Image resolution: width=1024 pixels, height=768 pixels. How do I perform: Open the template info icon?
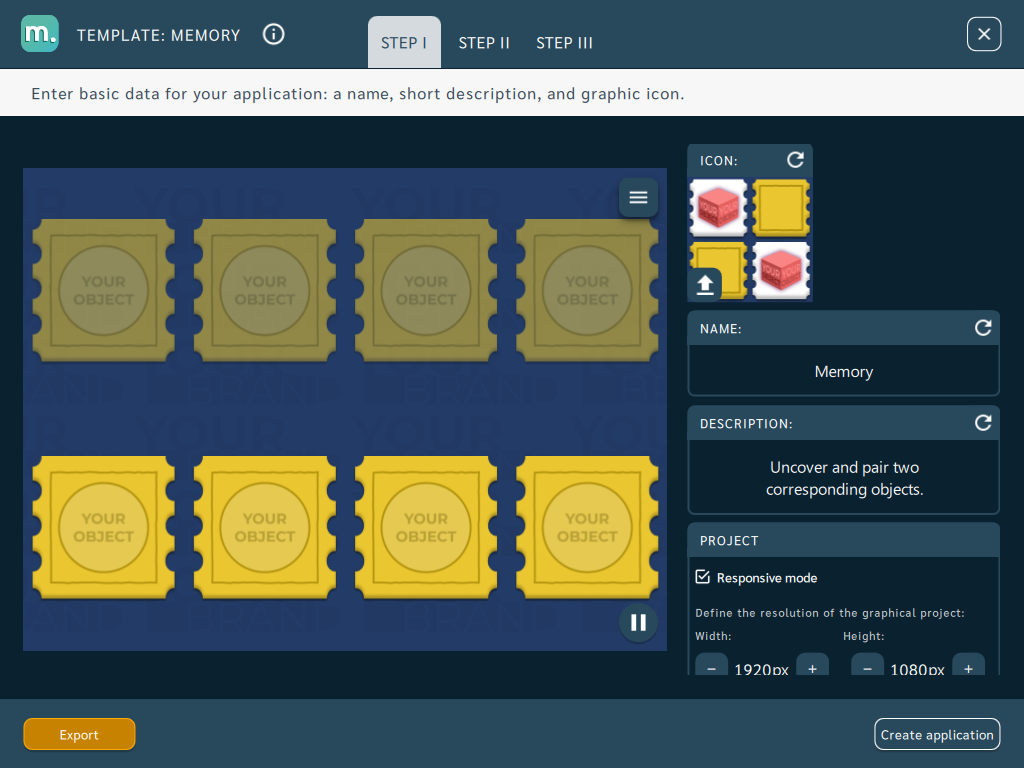(274, 34)
